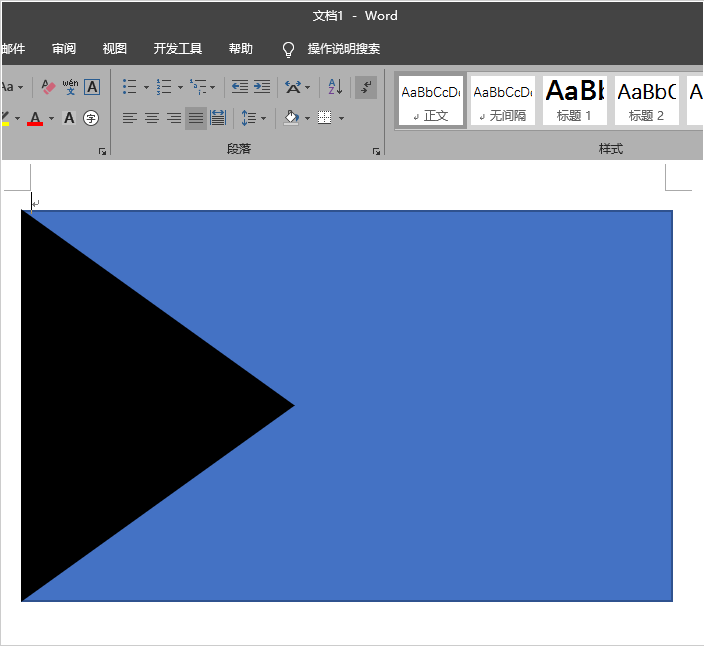Expand shading color dropdown arrow
This screenshot has height=646, width=704.
[x=308, y=119]
